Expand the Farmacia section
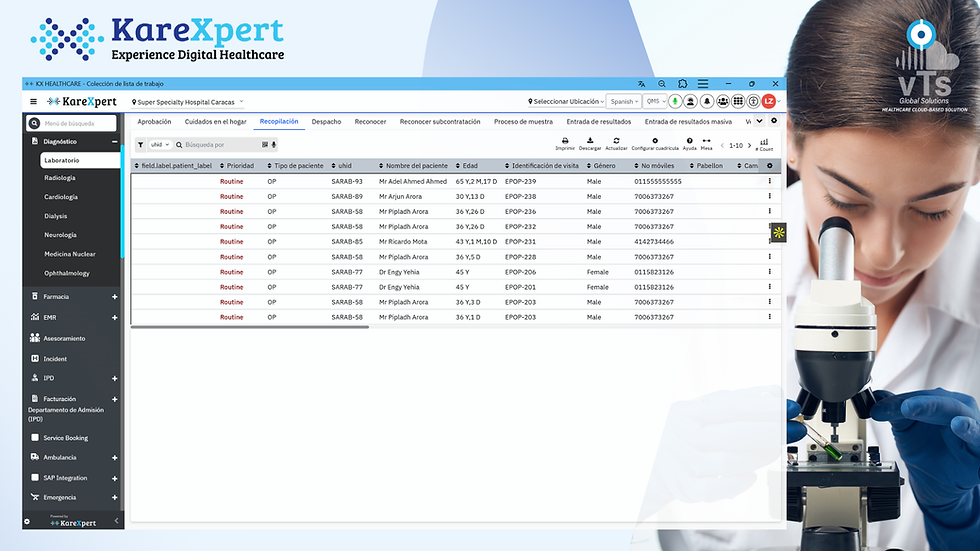980x551 pixels. pos(114,297)
